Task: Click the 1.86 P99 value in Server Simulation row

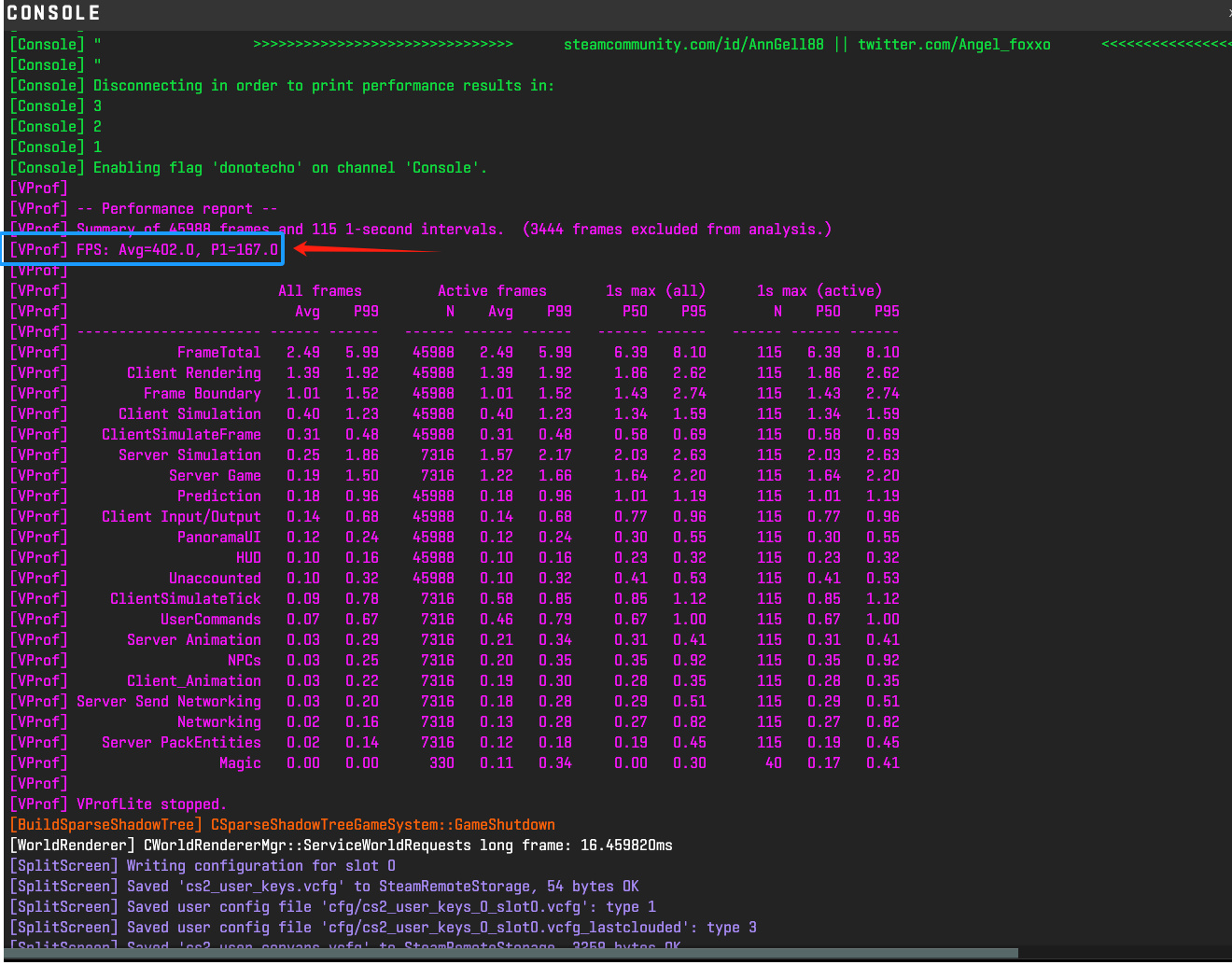Action: [362, 455]
